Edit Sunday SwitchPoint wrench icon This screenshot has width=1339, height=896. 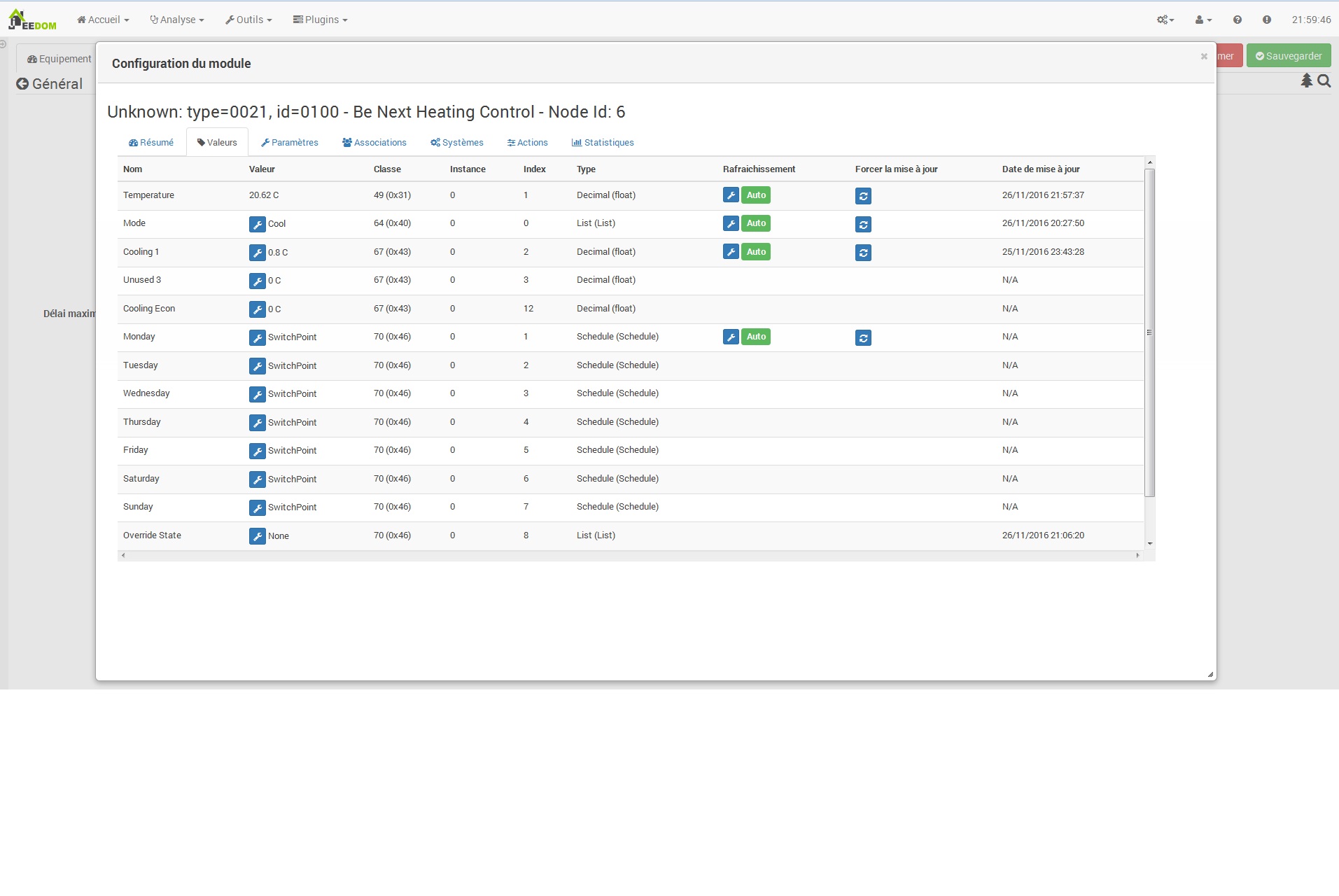(x=258, y=507)
